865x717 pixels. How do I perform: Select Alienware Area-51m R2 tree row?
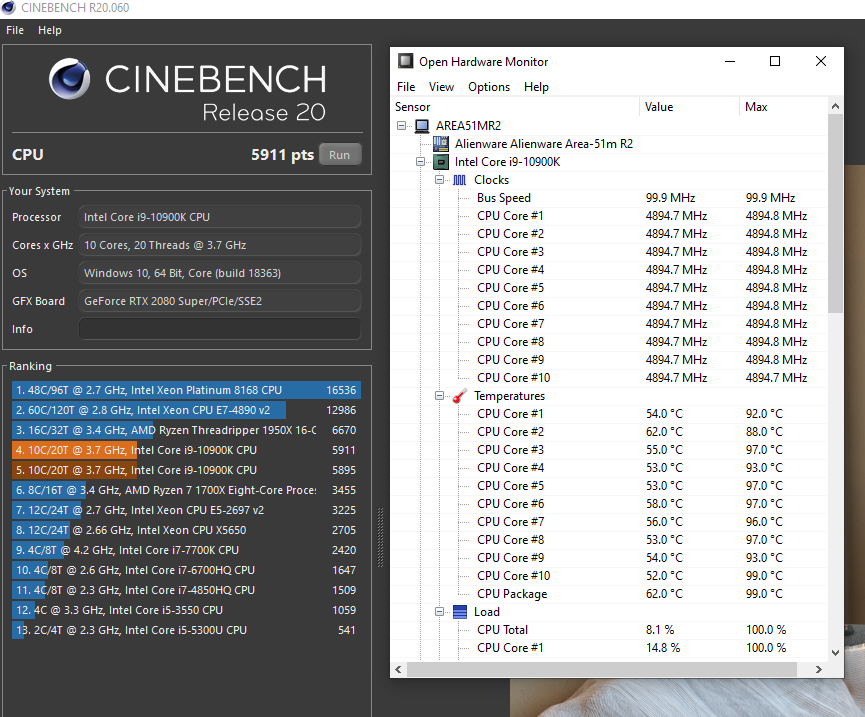coord(610,144)
